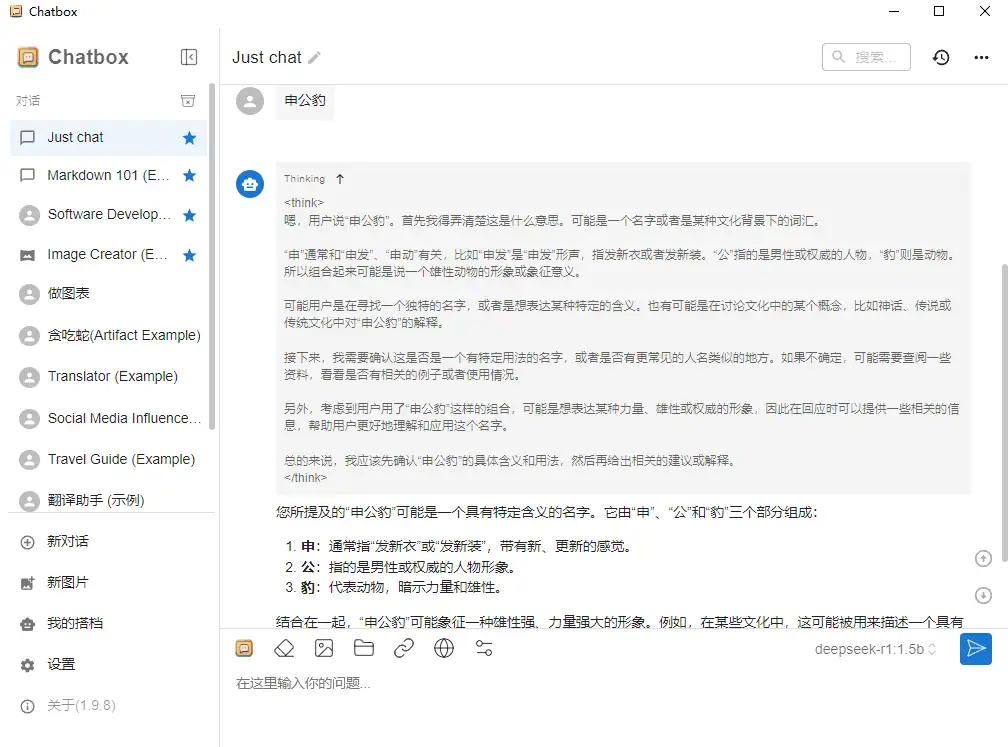Click the message input 在这里输入你的问题
1008x747 pixels.
point(614,683)
